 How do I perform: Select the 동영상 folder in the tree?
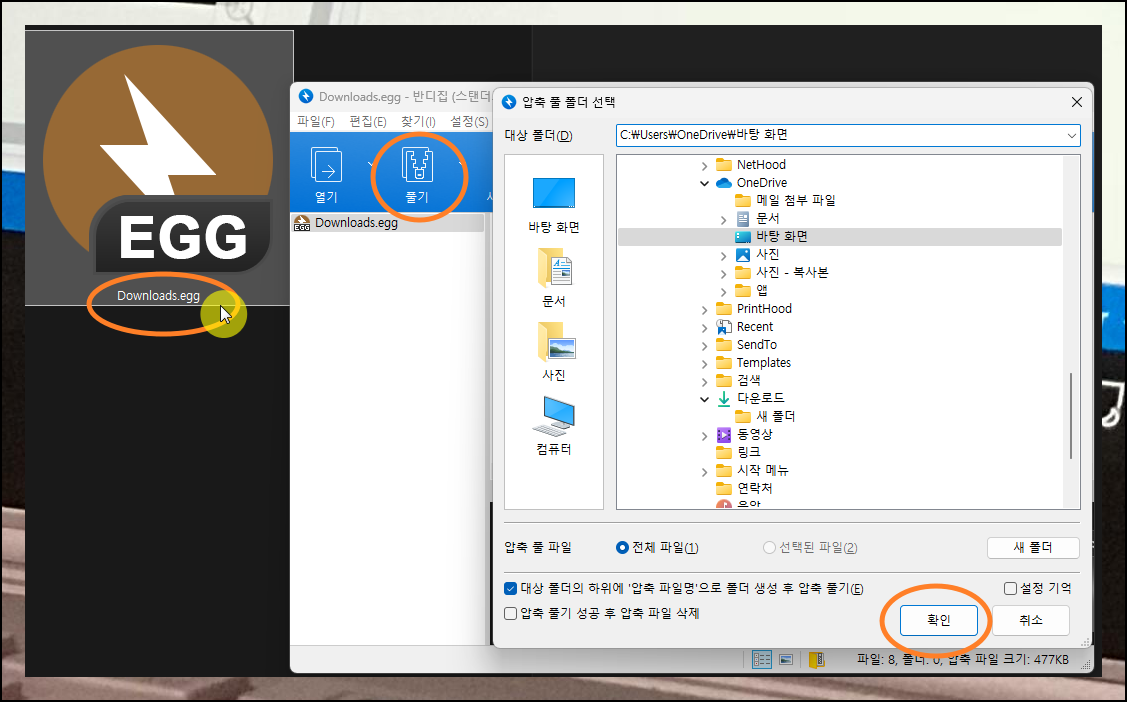coord(745,434)
